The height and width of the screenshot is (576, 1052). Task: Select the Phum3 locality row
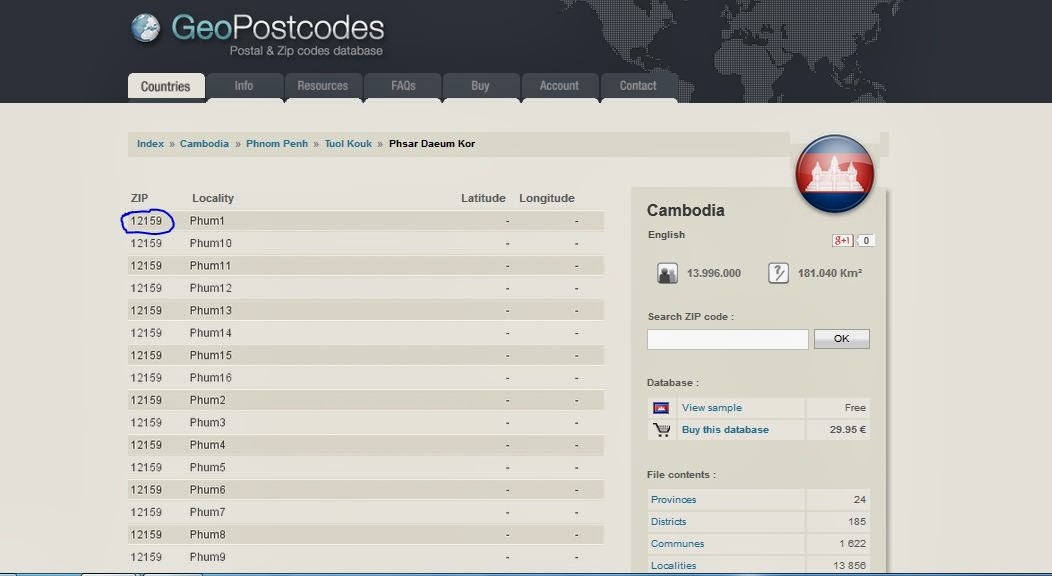point(366,423)
